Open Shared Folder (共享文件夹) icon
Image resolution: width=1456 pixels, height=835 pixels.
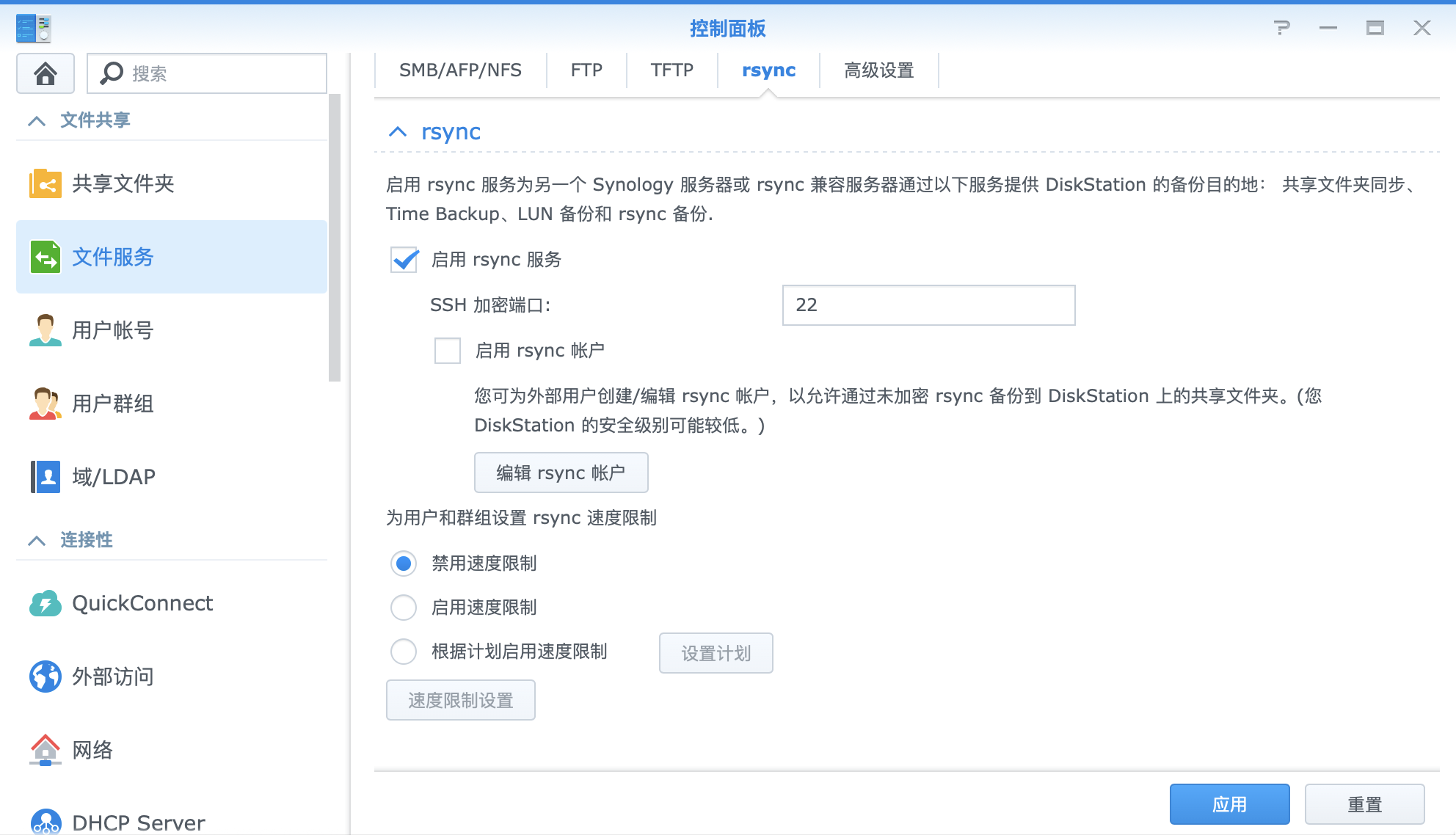(x=45, y=183)
